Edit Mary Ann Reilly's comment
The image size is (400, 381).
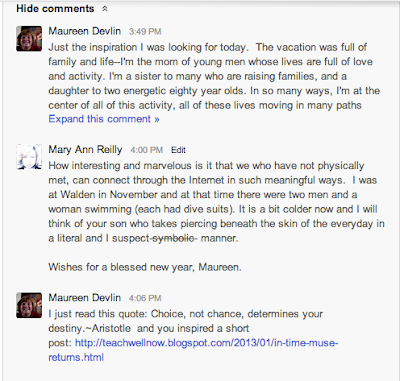click(178, 150)
